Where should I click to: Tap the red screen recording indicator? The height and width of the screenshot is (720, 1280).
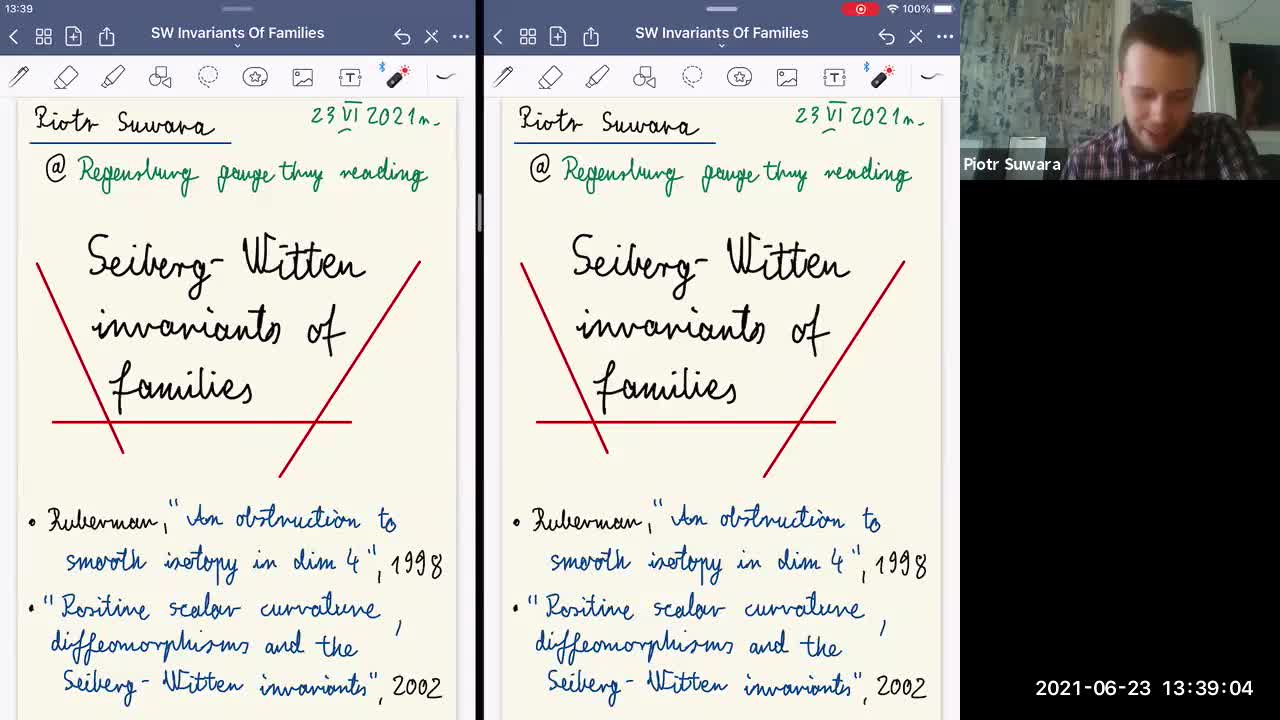coord(860,9)
